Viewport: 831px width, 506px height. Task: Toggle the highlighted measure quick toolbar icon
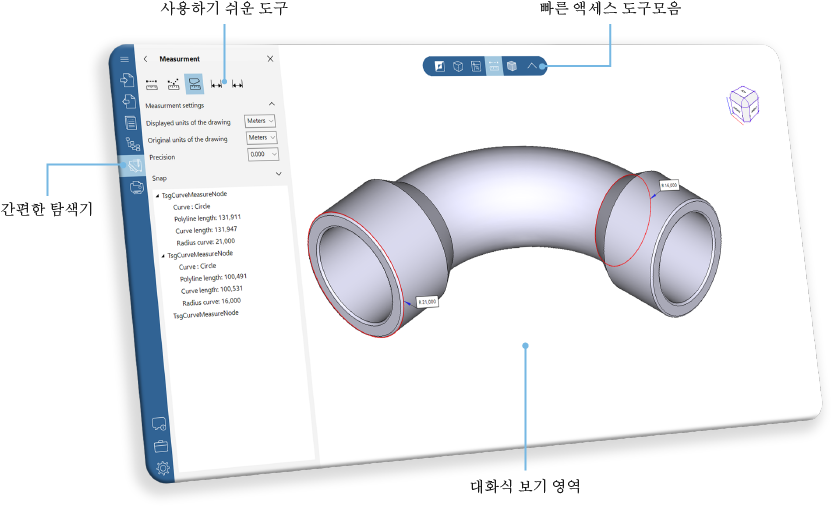coord(494,66)
